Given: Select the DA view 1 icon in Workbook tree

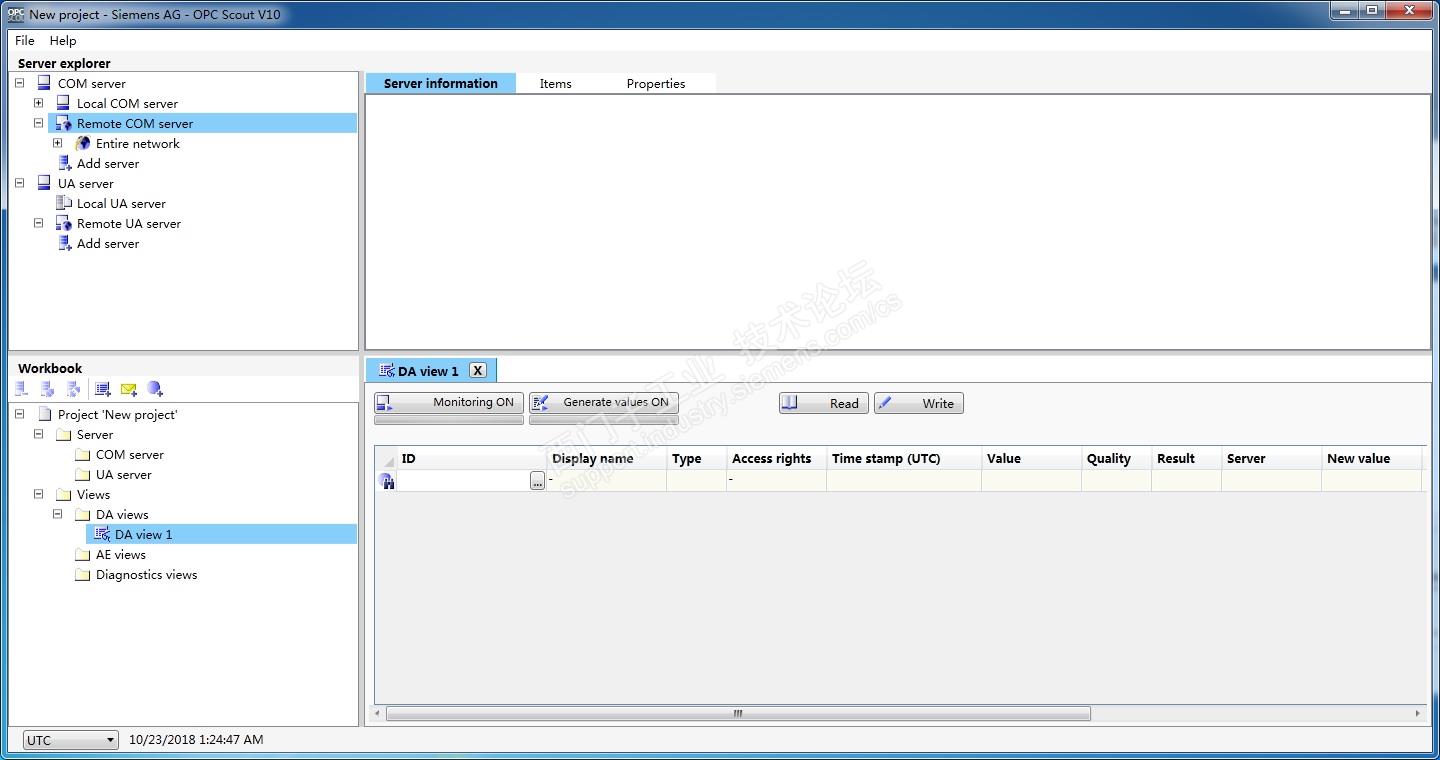Looking at the screenshot, I should (102, 534).
